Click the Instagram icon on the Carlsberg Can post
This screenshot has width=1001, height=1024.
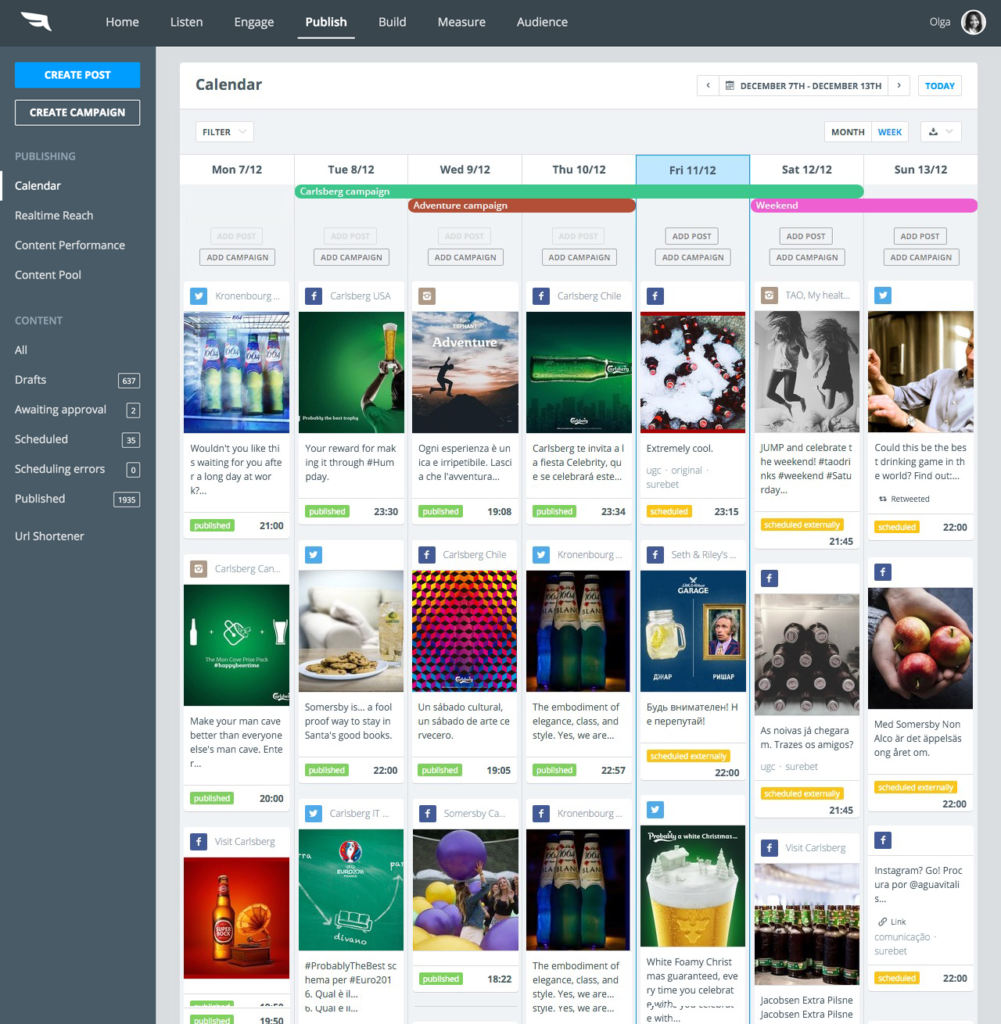(199, 569)
